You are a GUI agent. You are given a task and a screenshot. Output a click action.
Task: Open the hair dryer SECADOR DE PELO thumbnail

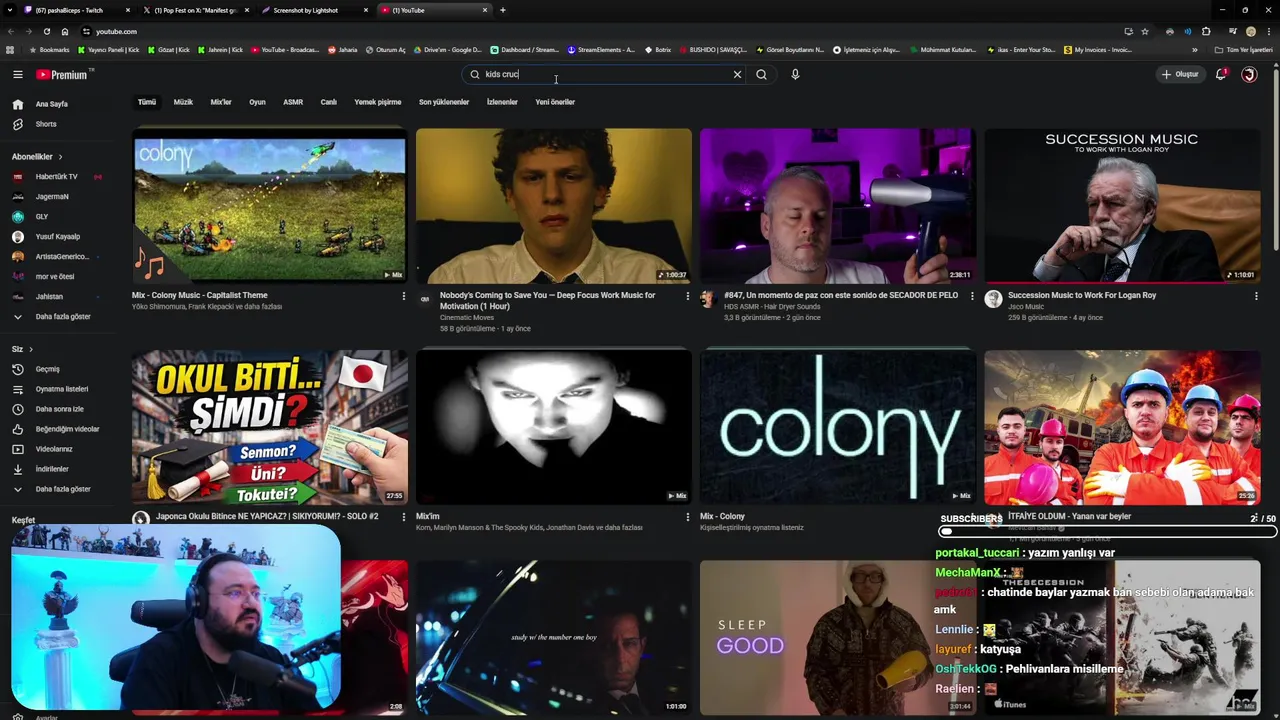pyautogui.click(x=838, y=206)
